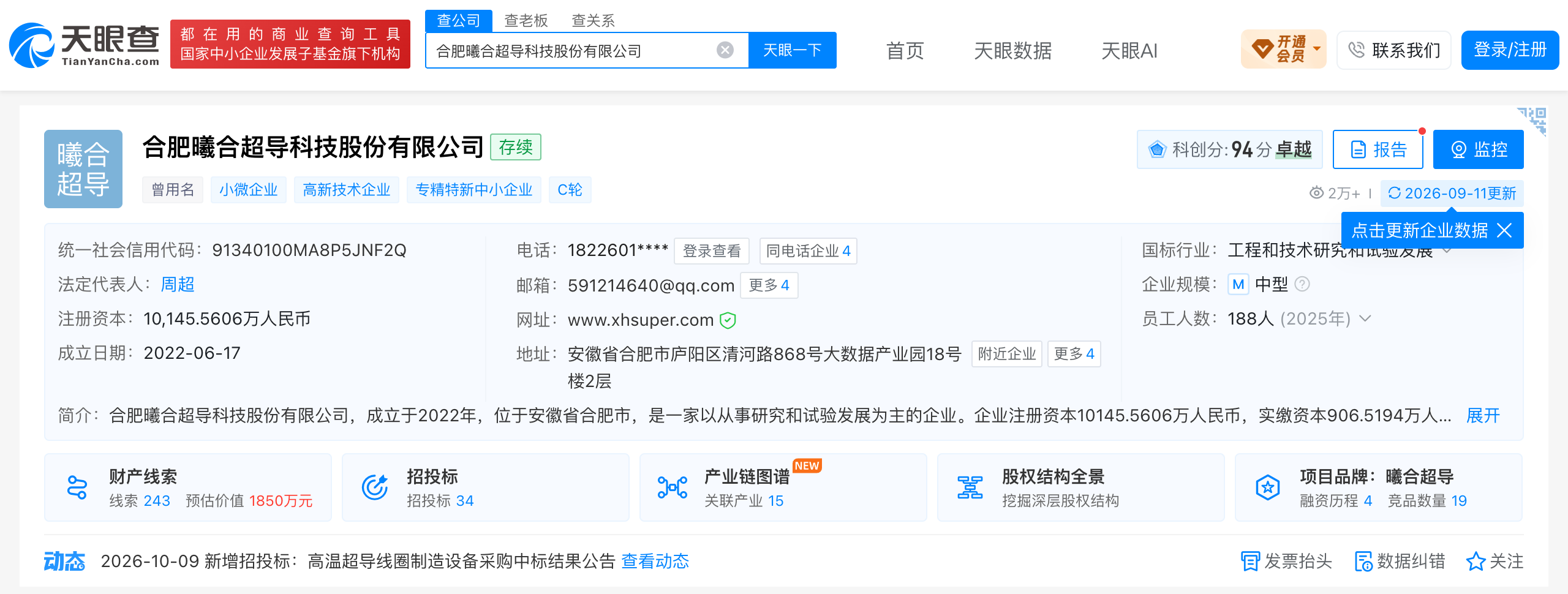Switch to the 查关系 tab

pos(594,21)
